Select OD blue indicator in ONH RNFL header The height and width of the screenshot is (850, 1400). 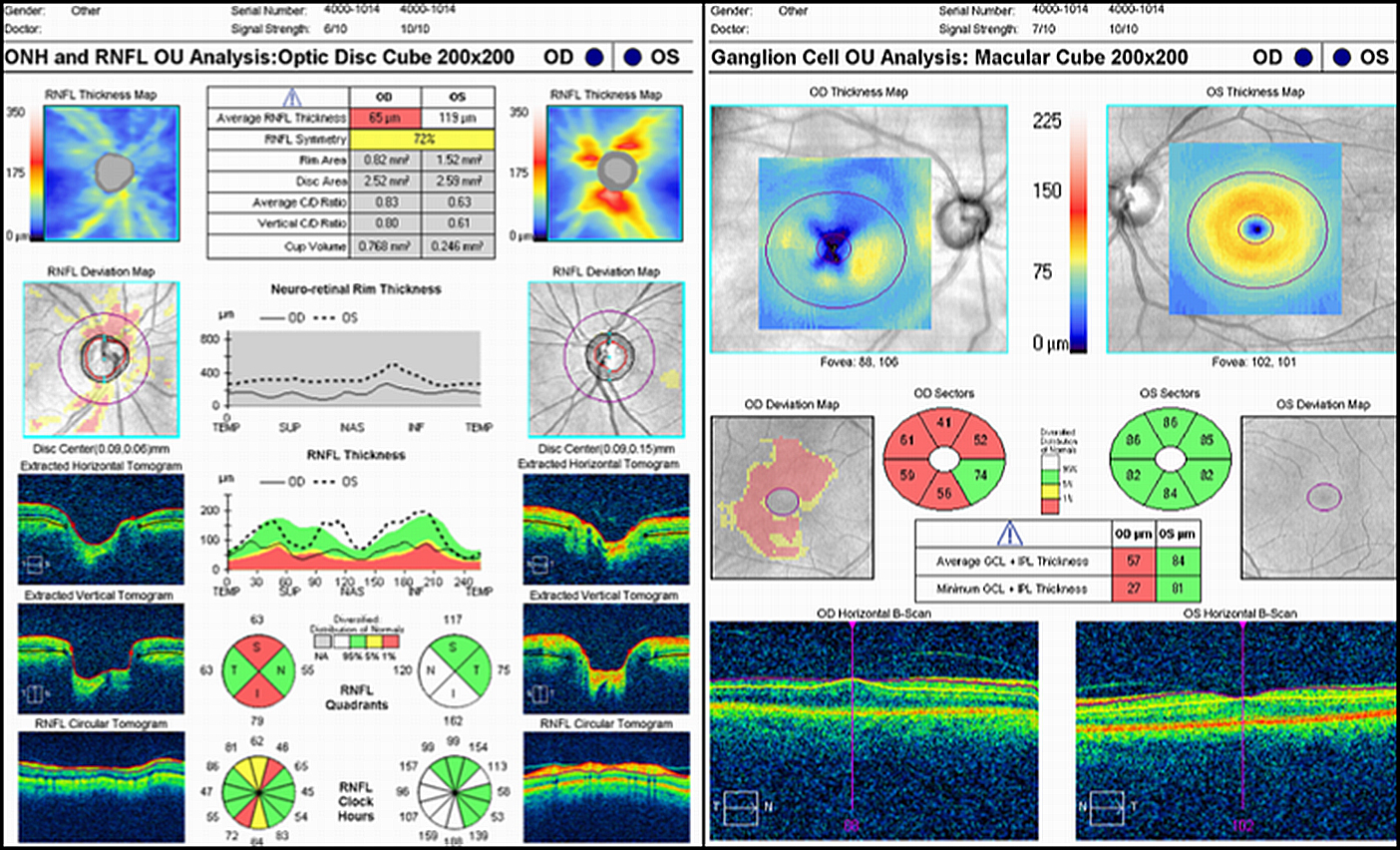594,58
